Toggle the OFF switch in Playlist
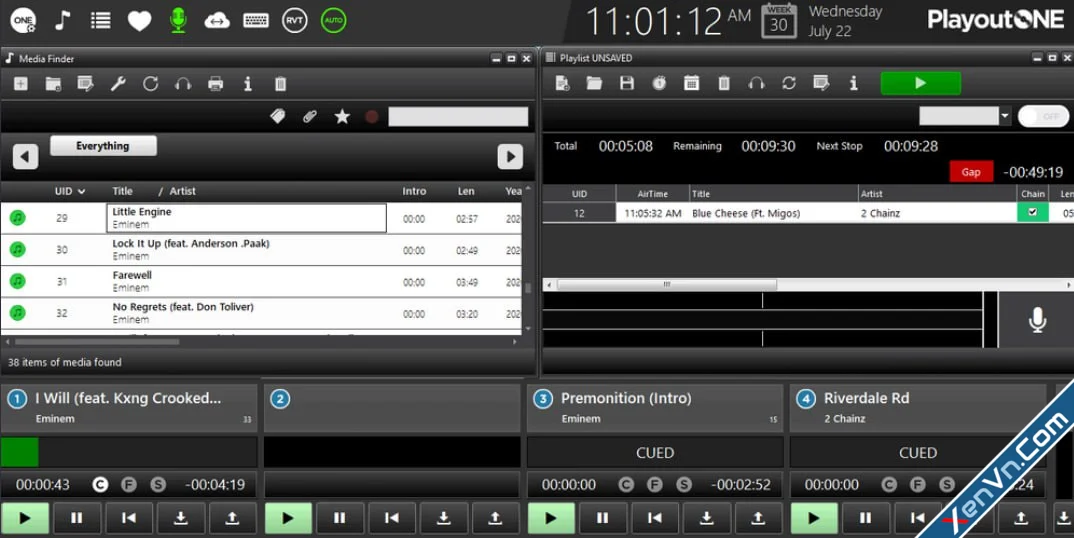This screenshot has height=538, width=1074. [x=1043, y=117]
